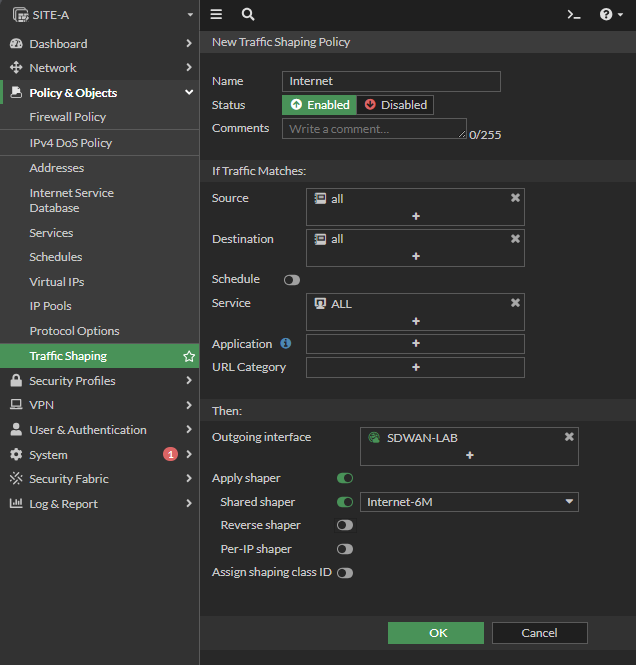Click the Traffic Shaping favorite star
The height and width of the screenshot is (665, 636).
click(x=188, y=356)
